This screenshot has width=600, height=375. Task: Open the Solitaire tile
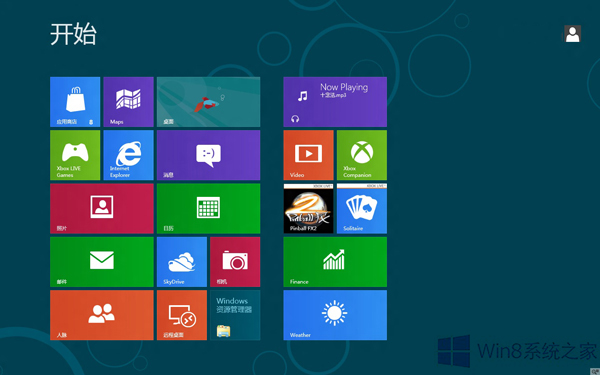pos(362,209)
